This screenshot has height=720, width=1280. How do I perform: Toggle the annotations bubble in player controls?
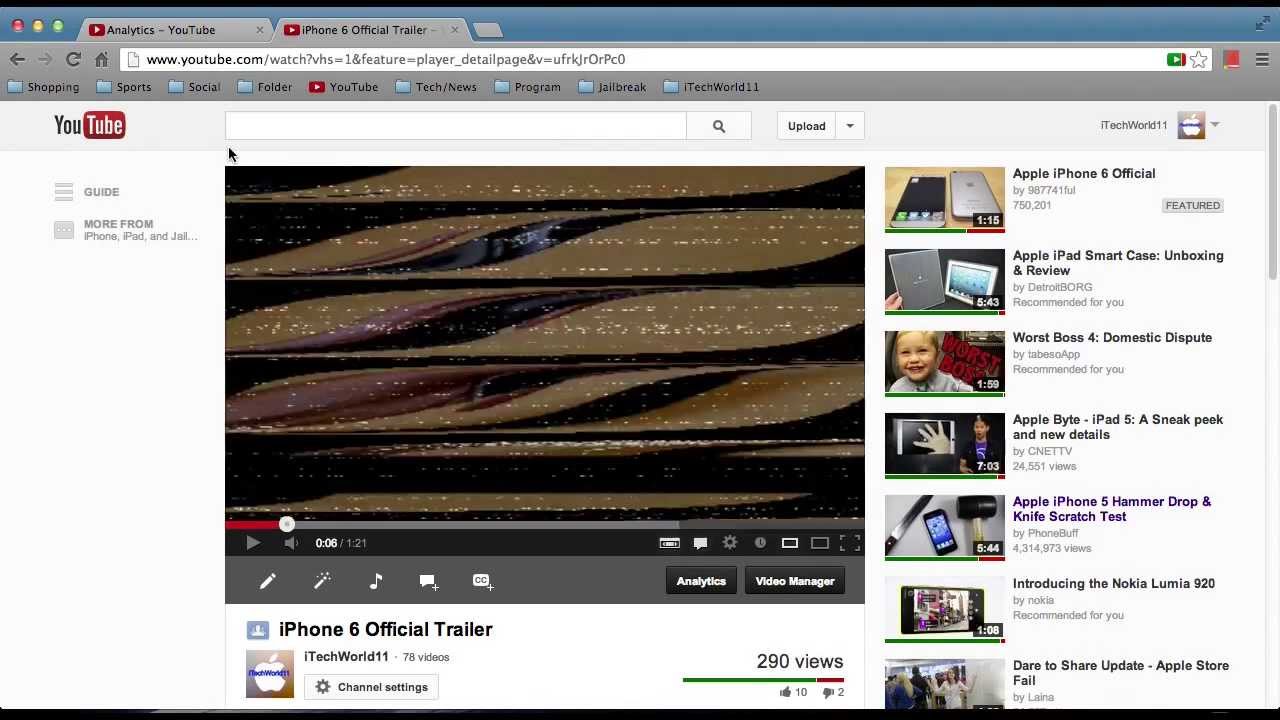click(700, 543)
